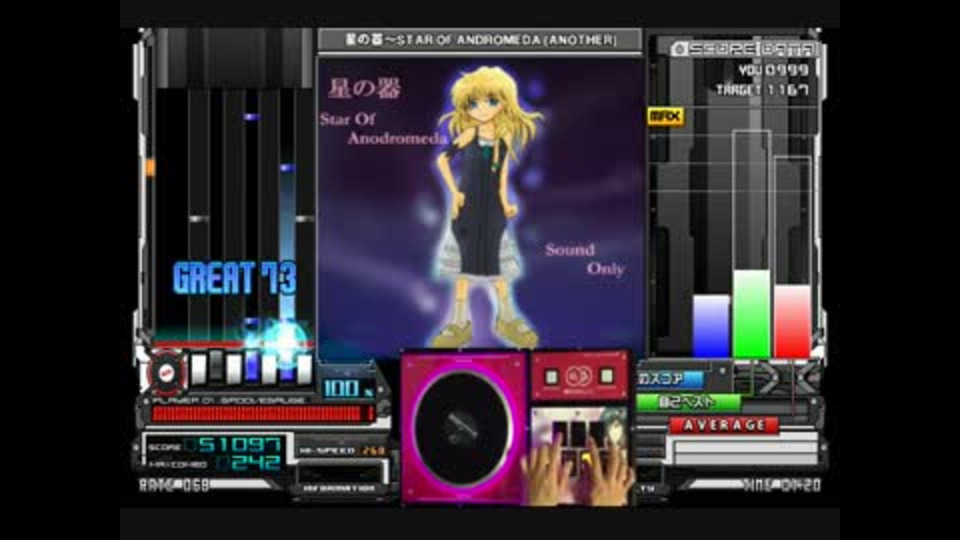The width and height of the screenshot is (960, 540).
Task: Click the MAX COMBO value 242
Action: pos(257,463)
